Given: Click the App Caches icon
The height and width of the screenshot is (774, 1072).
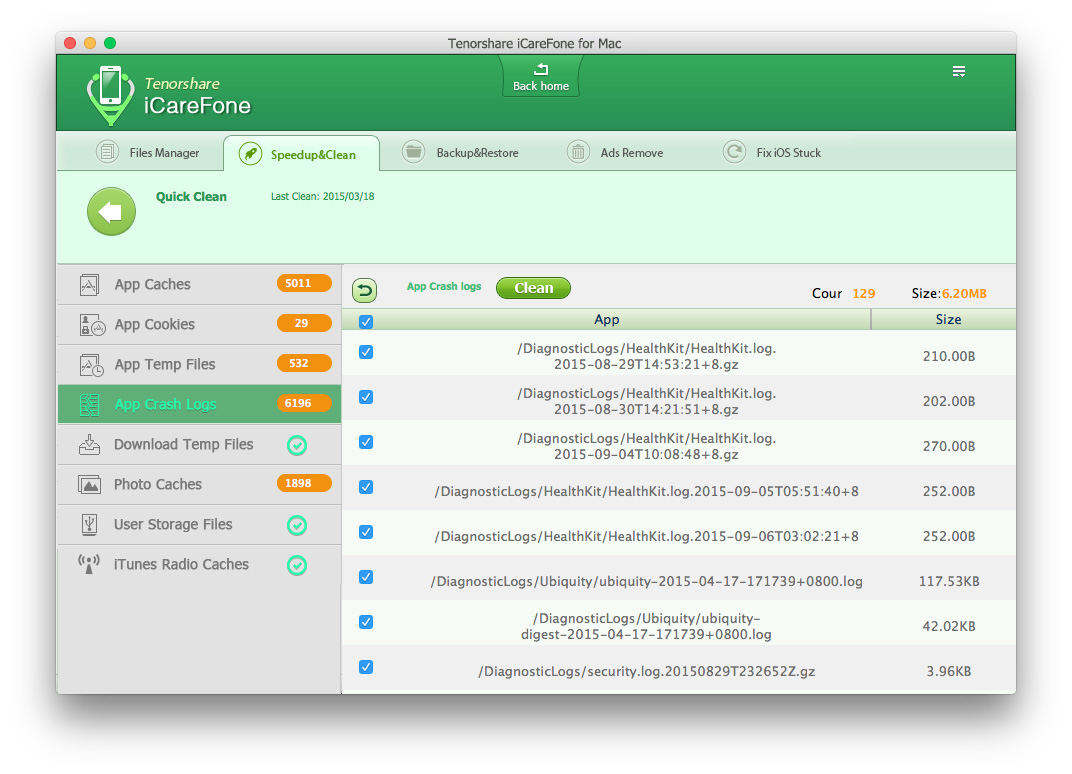Looking at the screenshot, I should (90, 284).
